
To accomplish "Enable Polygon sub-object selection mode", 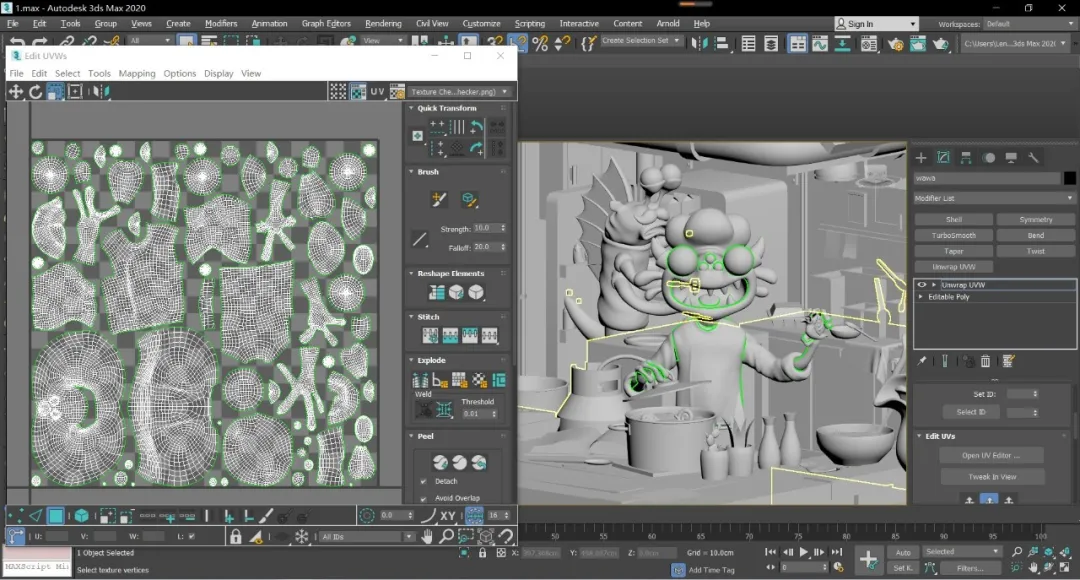I will coord(56,516).
